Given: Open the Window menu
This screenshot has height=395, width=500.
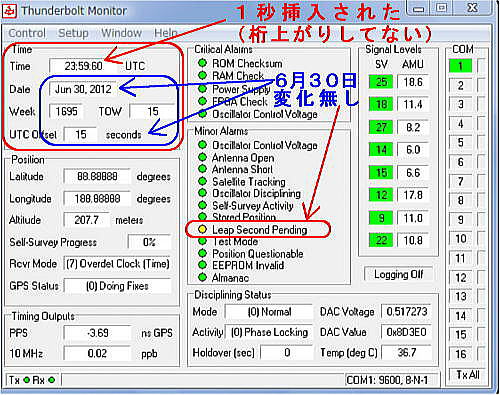Looking at the screenshot, I should pyautogui.click(x=121, y=33).
